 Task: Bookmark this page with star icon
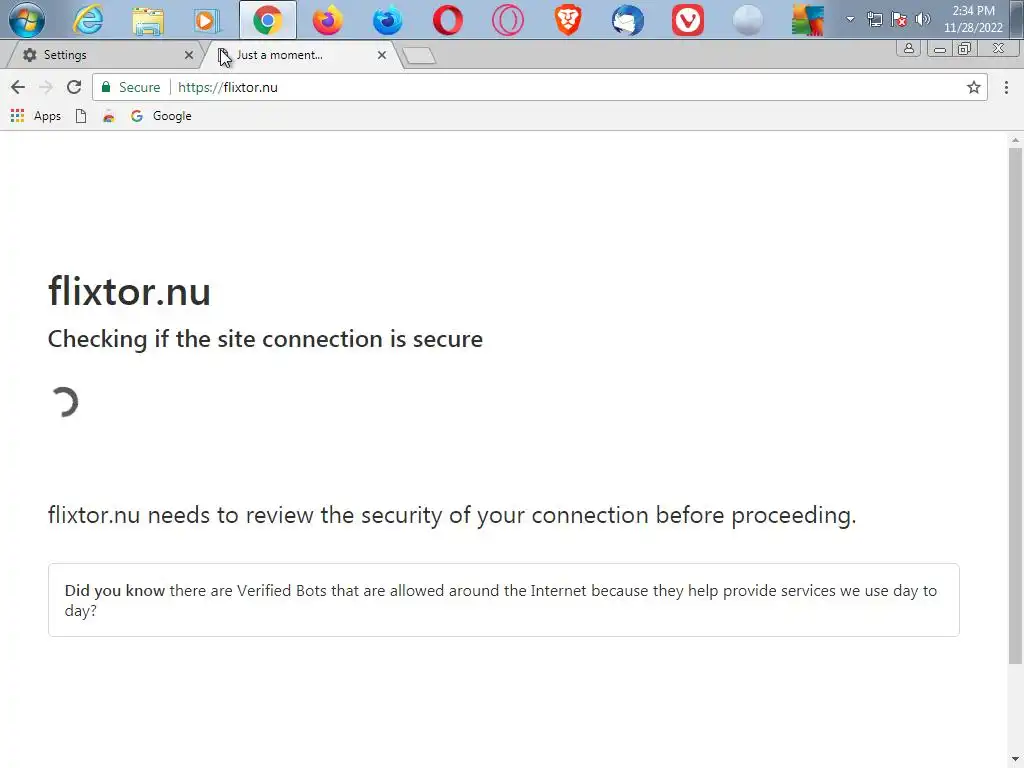click(x=974, y=87)
